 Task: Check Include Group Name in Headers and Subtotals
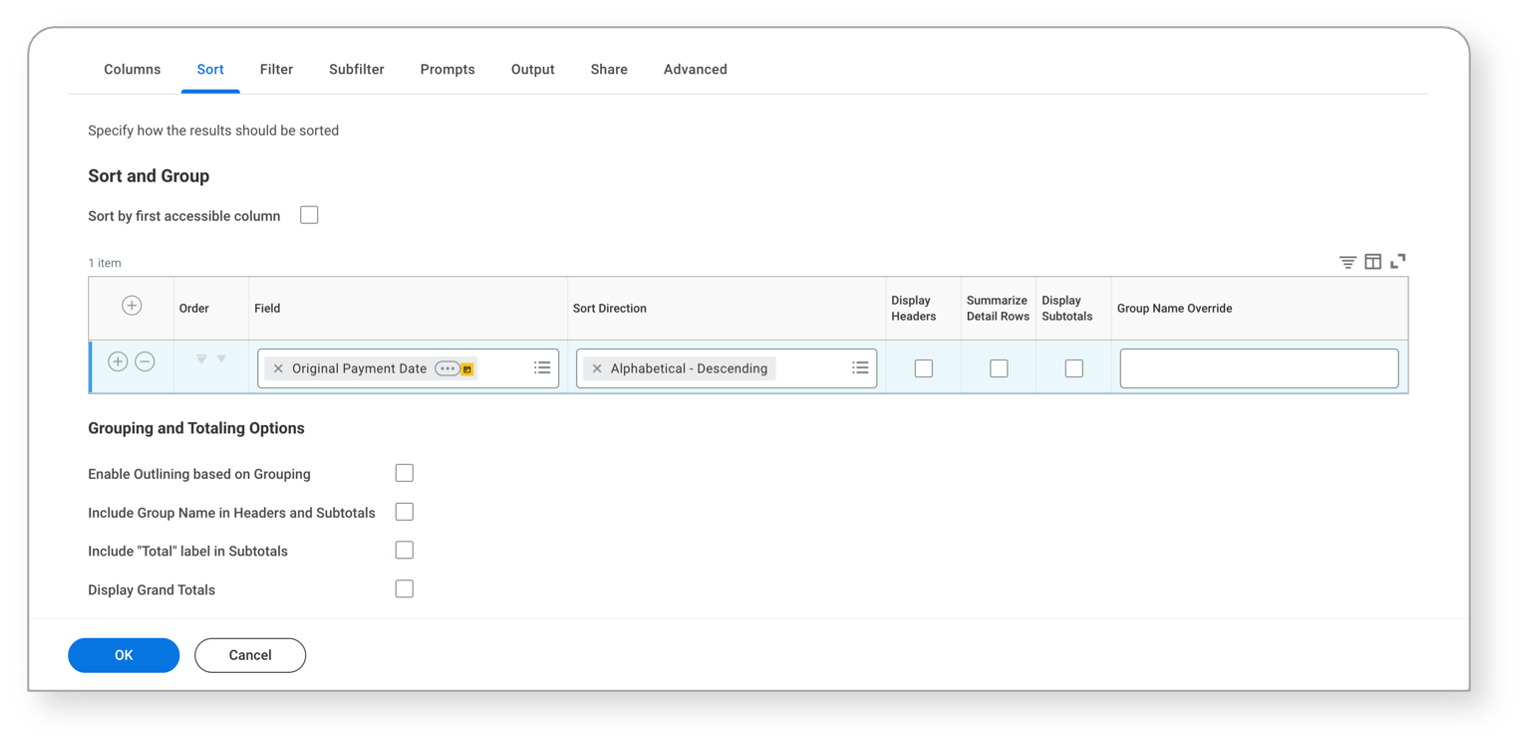[404, 512]
